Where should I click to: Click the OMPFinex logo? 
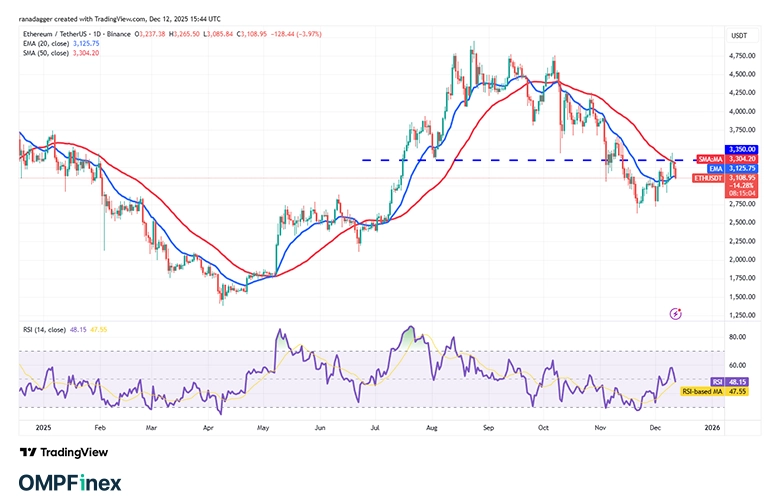70,483
